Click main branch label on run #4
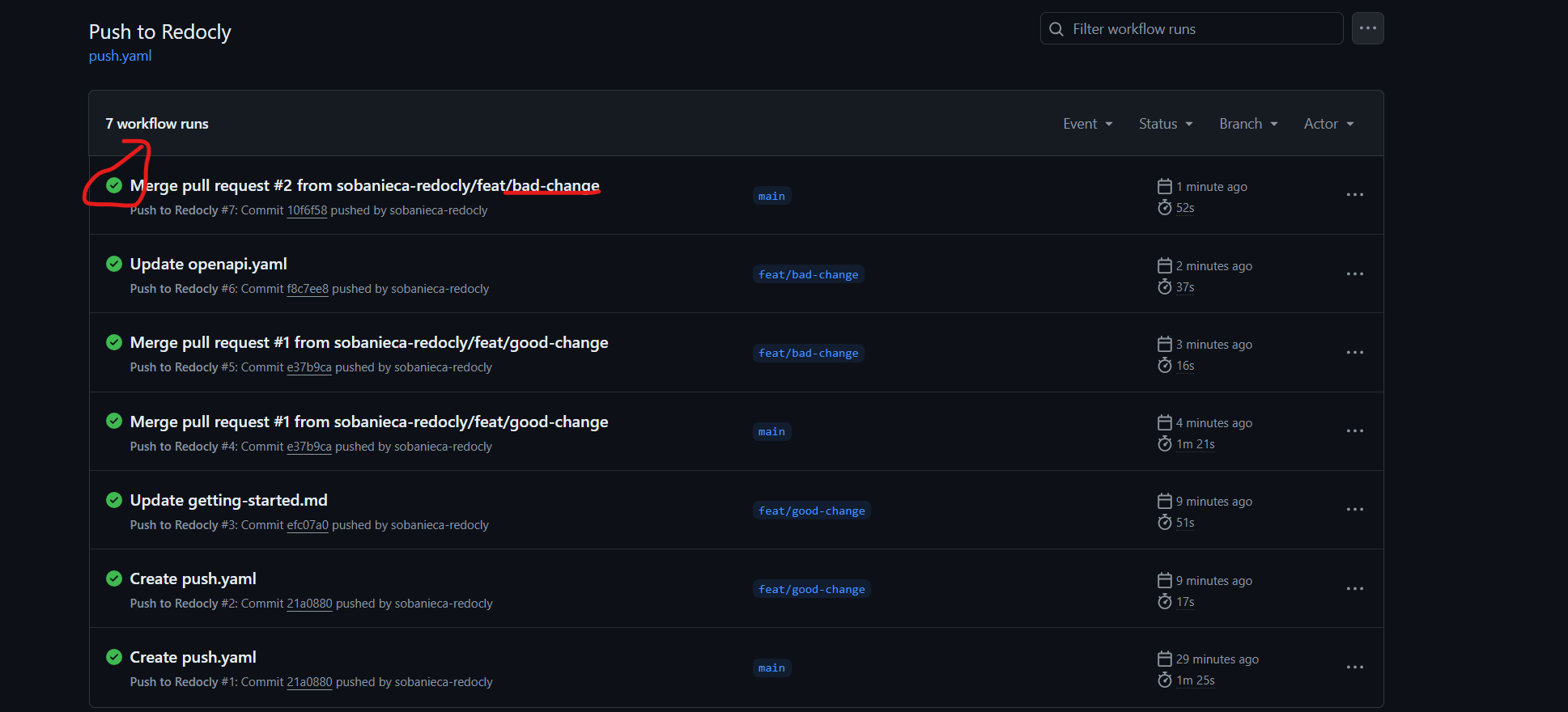 (x=771, y=432)
